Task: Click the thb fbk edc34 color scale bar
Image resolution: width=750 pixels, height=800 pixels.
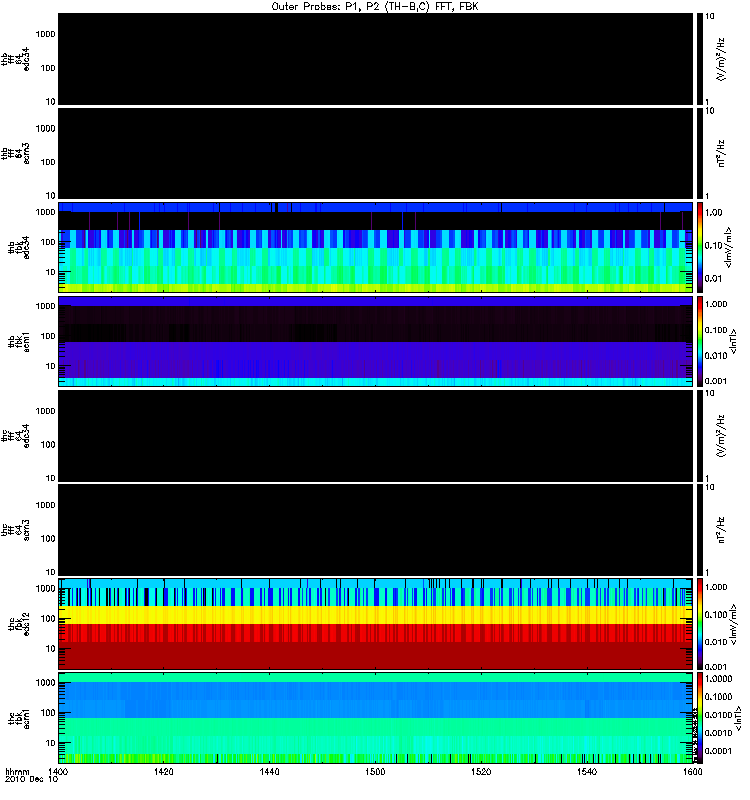Action: click(700, 247)
